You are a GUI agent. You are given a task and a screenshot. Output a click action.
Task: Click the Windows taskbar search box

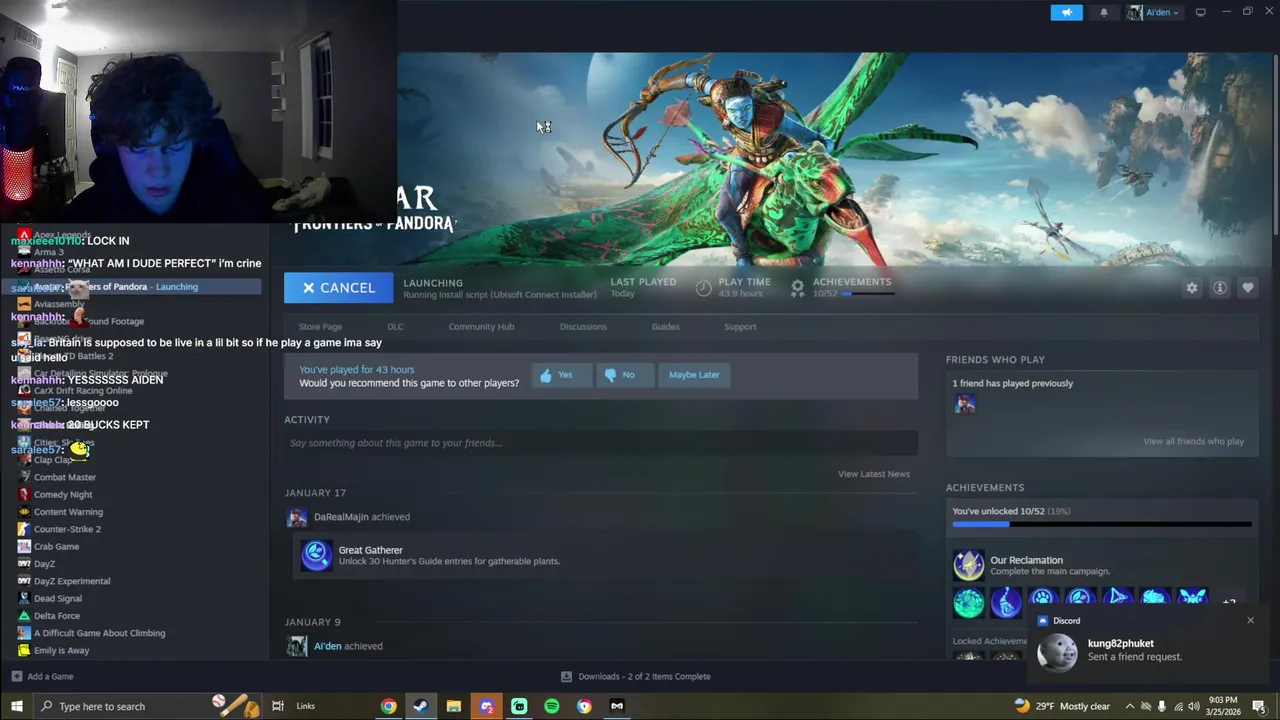(x=148, y=706)
